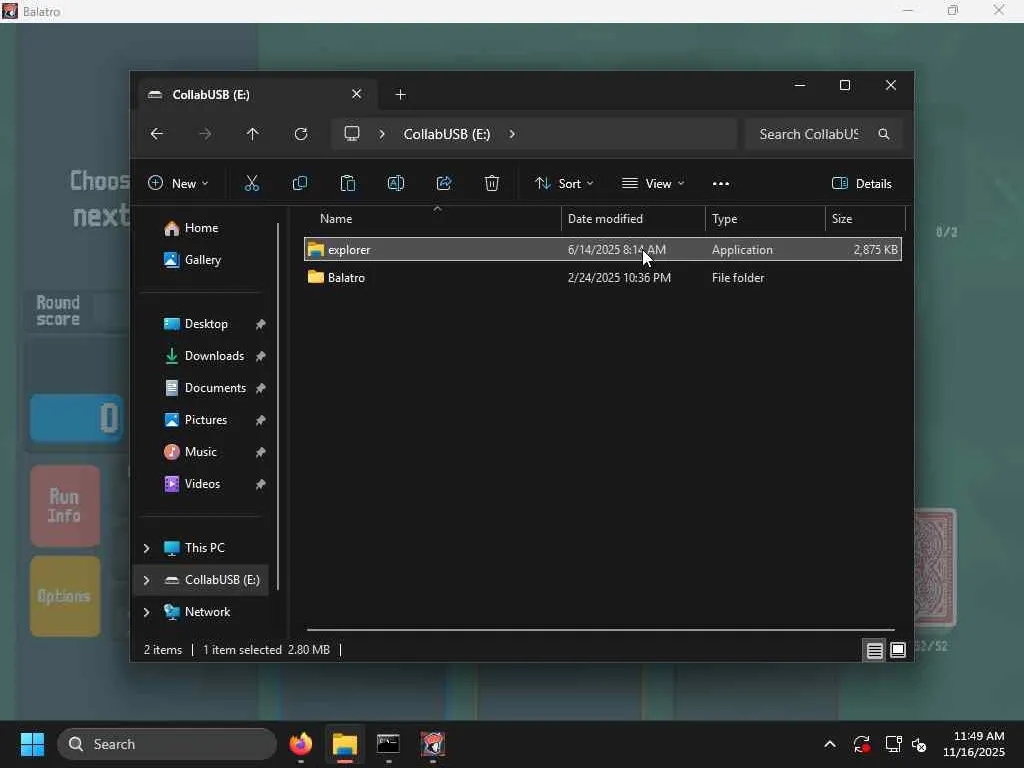Click the Windows taskbar Search box
The height and width of the screenshot is (768, 1024).
tap(167, 744)
